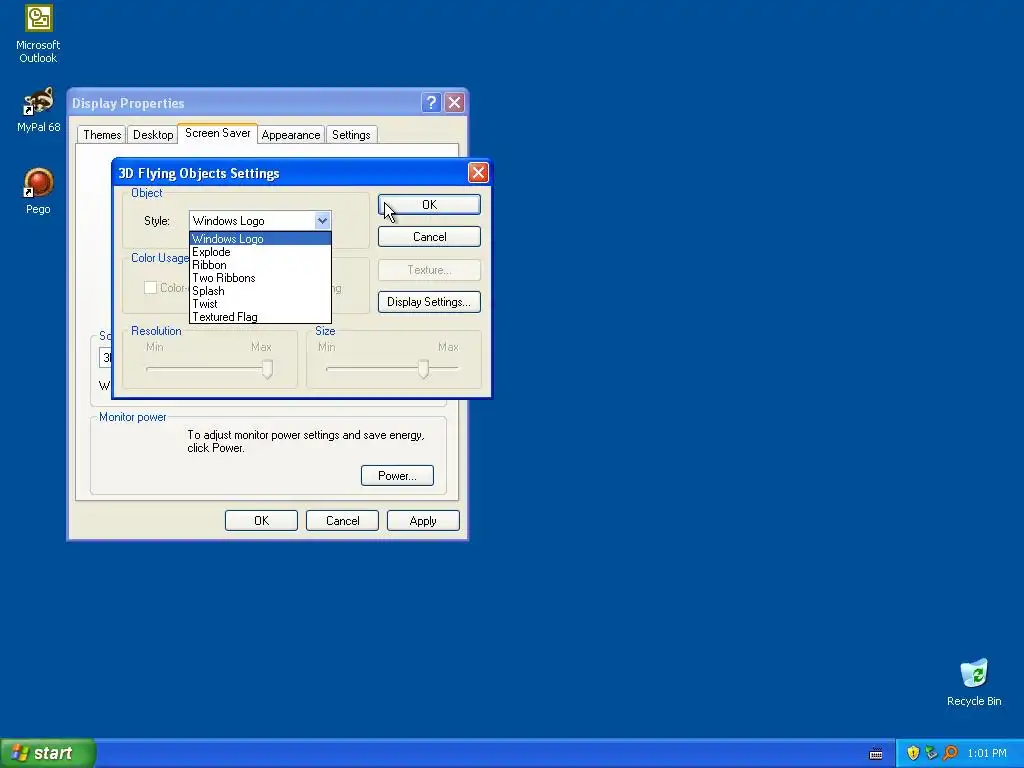Viewport: 1024px width, 768px height.
Task: Choose Twist in the style list
Action: (x=261, y=304)
